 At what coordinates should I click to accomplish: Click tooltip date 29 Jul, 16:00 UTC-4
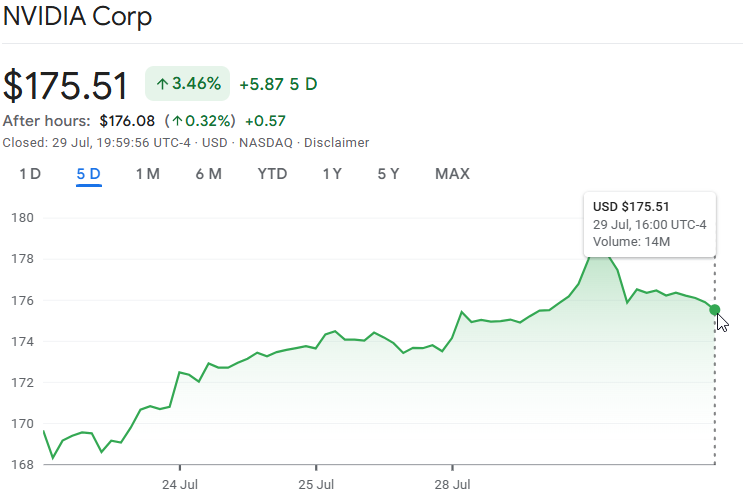click(x=650, y=225)
